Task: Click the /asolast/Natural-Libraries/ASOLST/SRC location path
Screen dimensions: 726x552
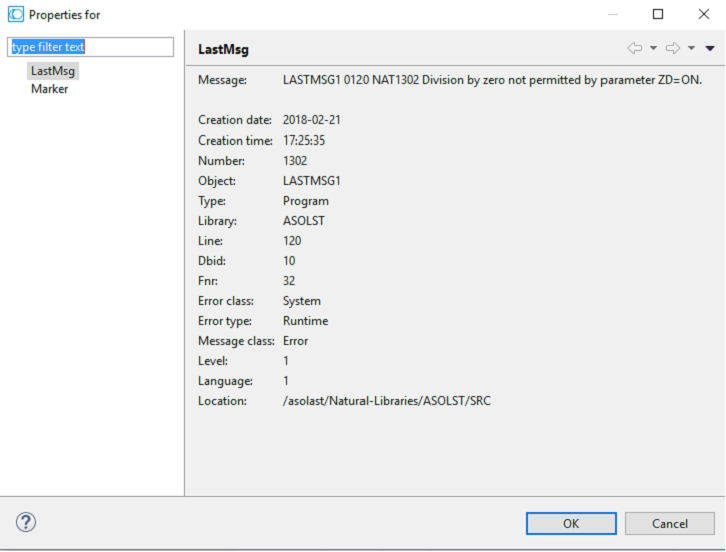Action: tap(386, 401)
